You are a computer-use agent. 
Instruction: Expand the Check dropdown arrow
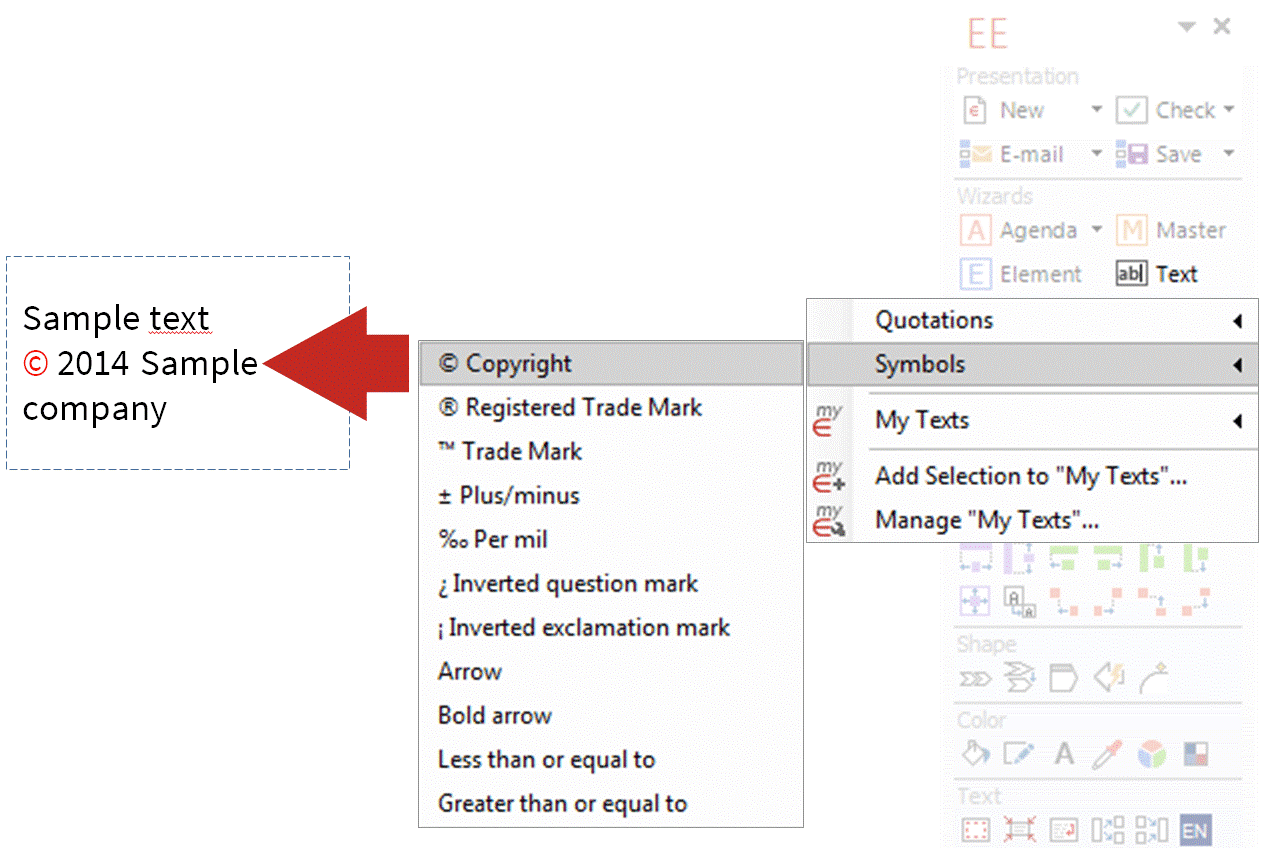pyautogui.click(x=1229, y=110)
